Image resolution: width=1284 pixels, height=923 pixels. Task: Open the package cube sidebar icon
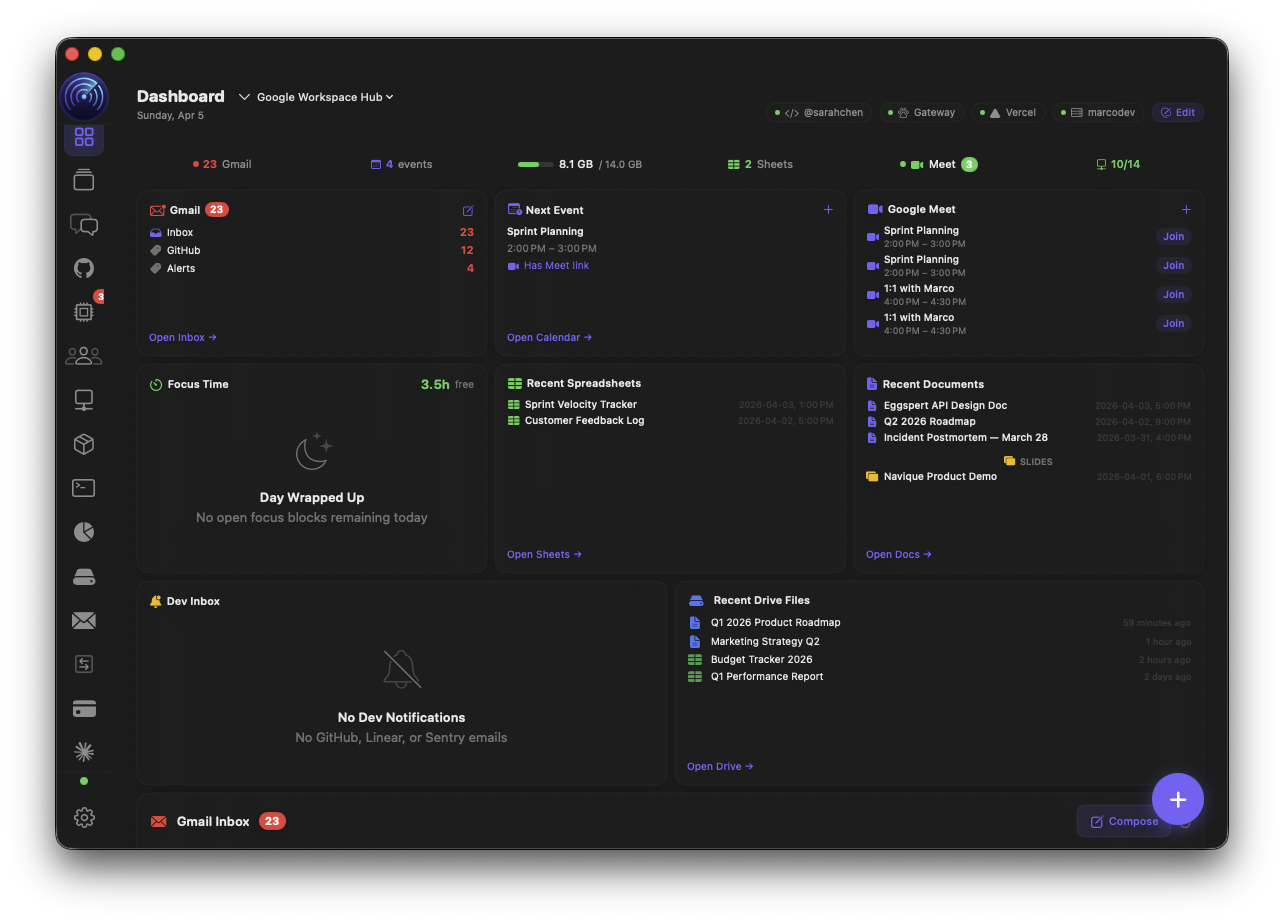[x=84, y=444]
